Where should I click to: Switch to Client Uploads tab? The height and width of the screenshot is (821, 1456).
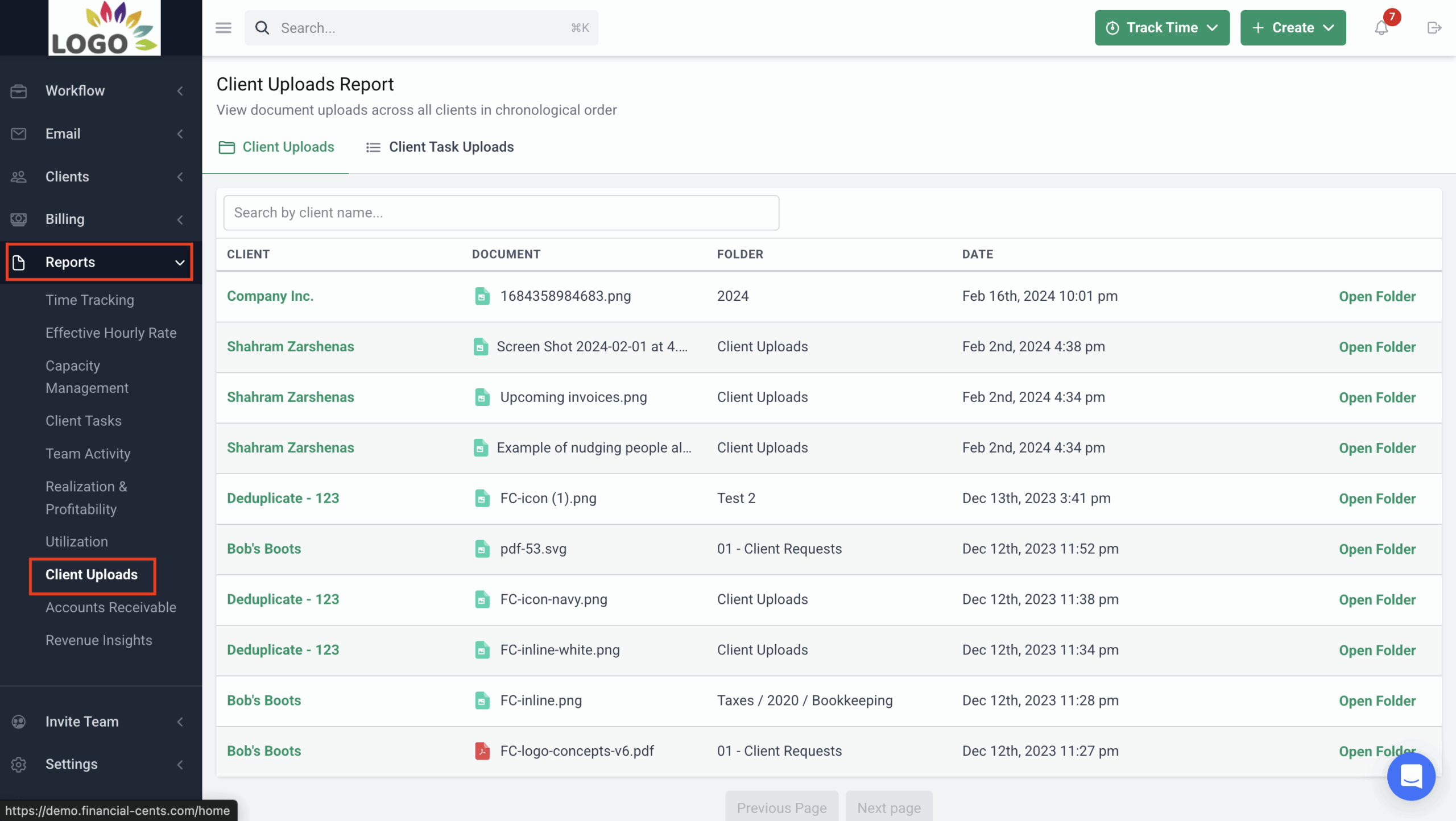coord(276,147)
